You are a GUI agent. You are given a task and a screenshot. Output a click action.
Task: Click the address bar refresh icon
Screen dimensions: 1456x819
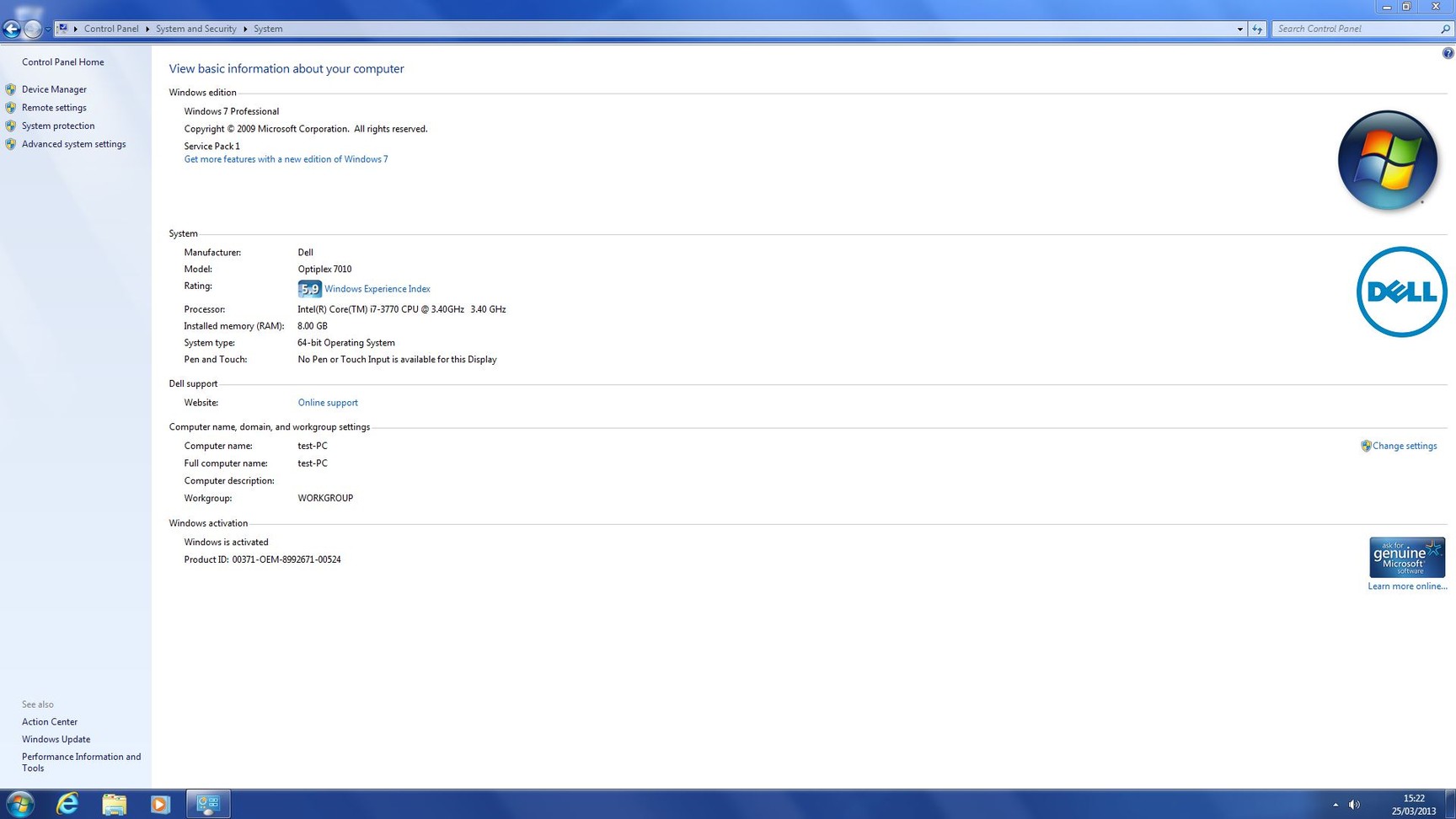[1257, 29]
